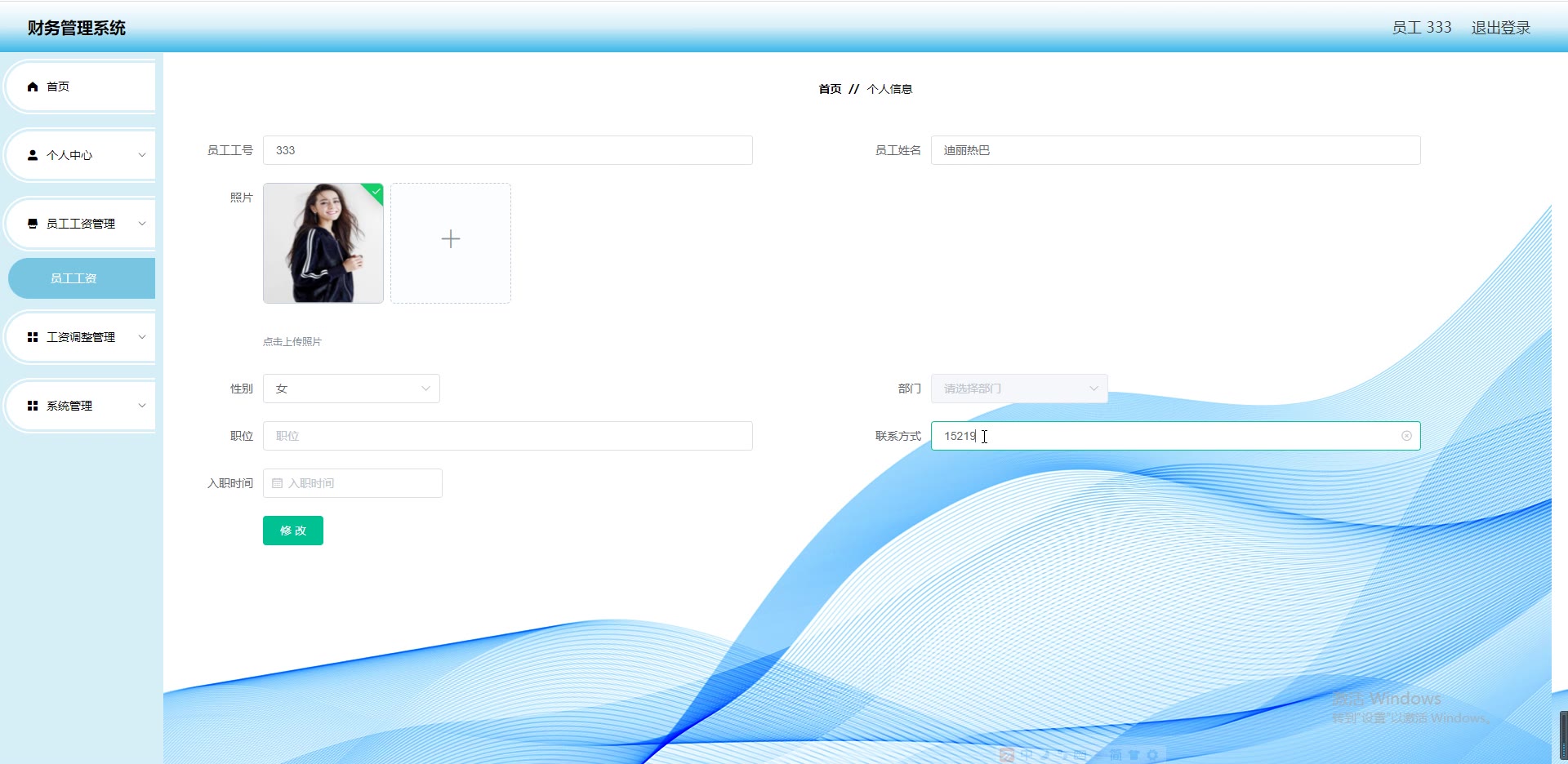Open 个人中心 sidebar menu
This screenshot has height=764, width=1568.
tap(80, 155)
